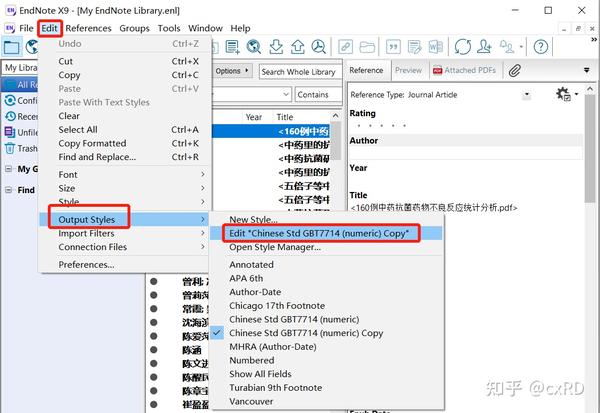The image size is (600, 413).
Task: Switch to the Attached PDFs tab
Action: [464, 70]
